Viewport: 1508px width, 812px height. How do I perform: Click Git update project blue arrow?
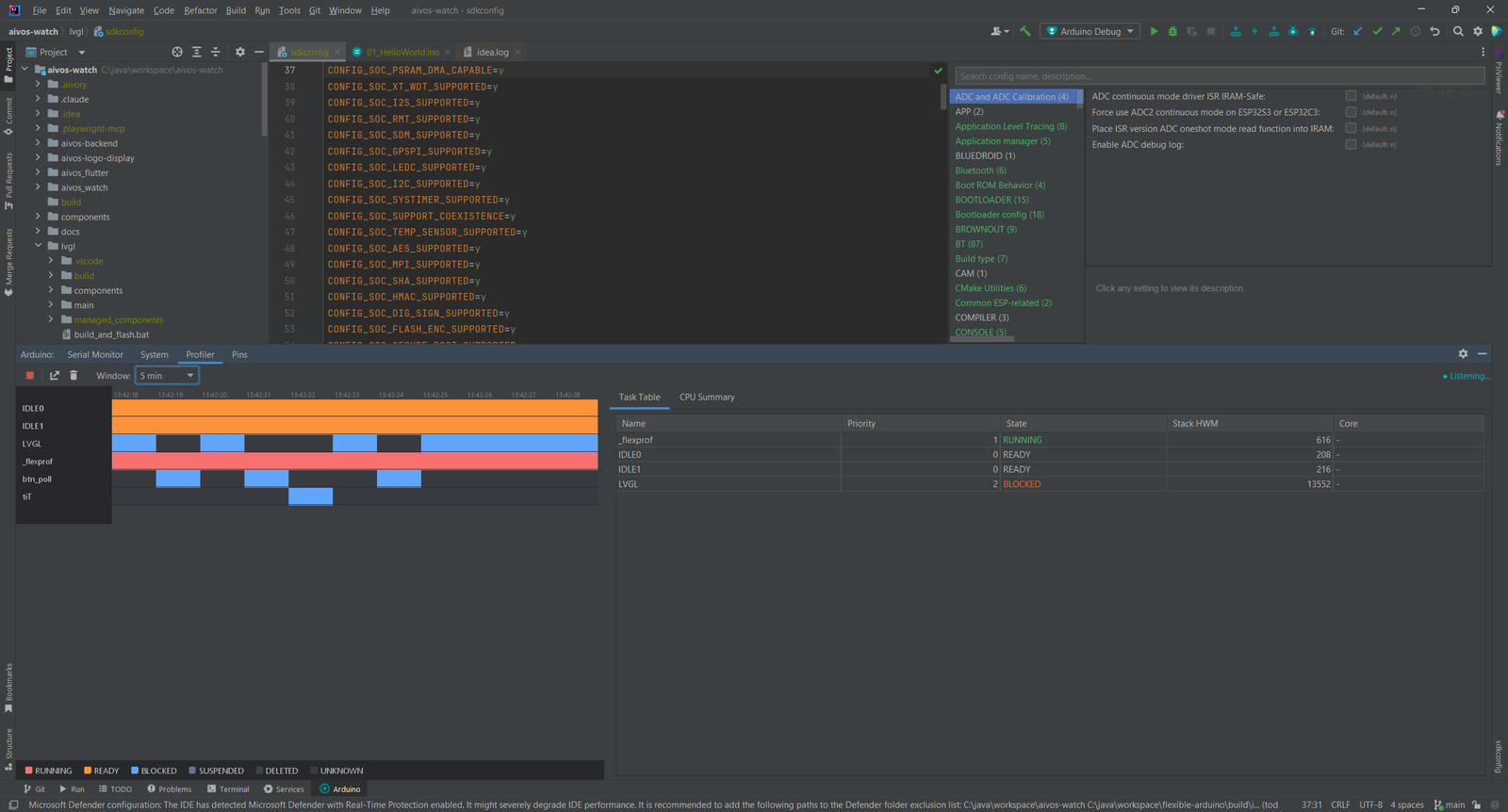pyautogui.click(x=1358, y=31)
